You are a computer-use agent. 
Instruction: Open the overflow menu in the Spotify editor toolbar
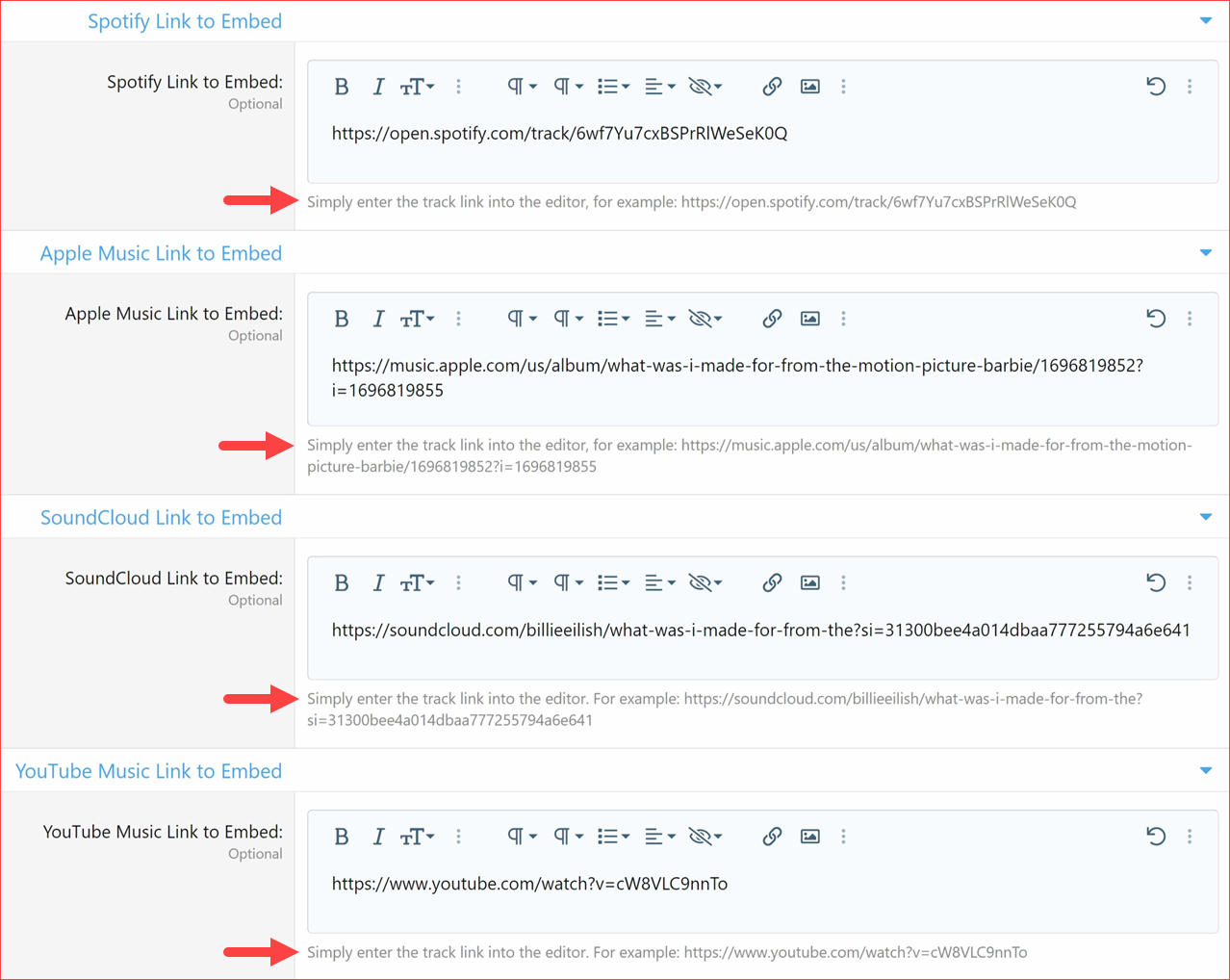[458, 86]
